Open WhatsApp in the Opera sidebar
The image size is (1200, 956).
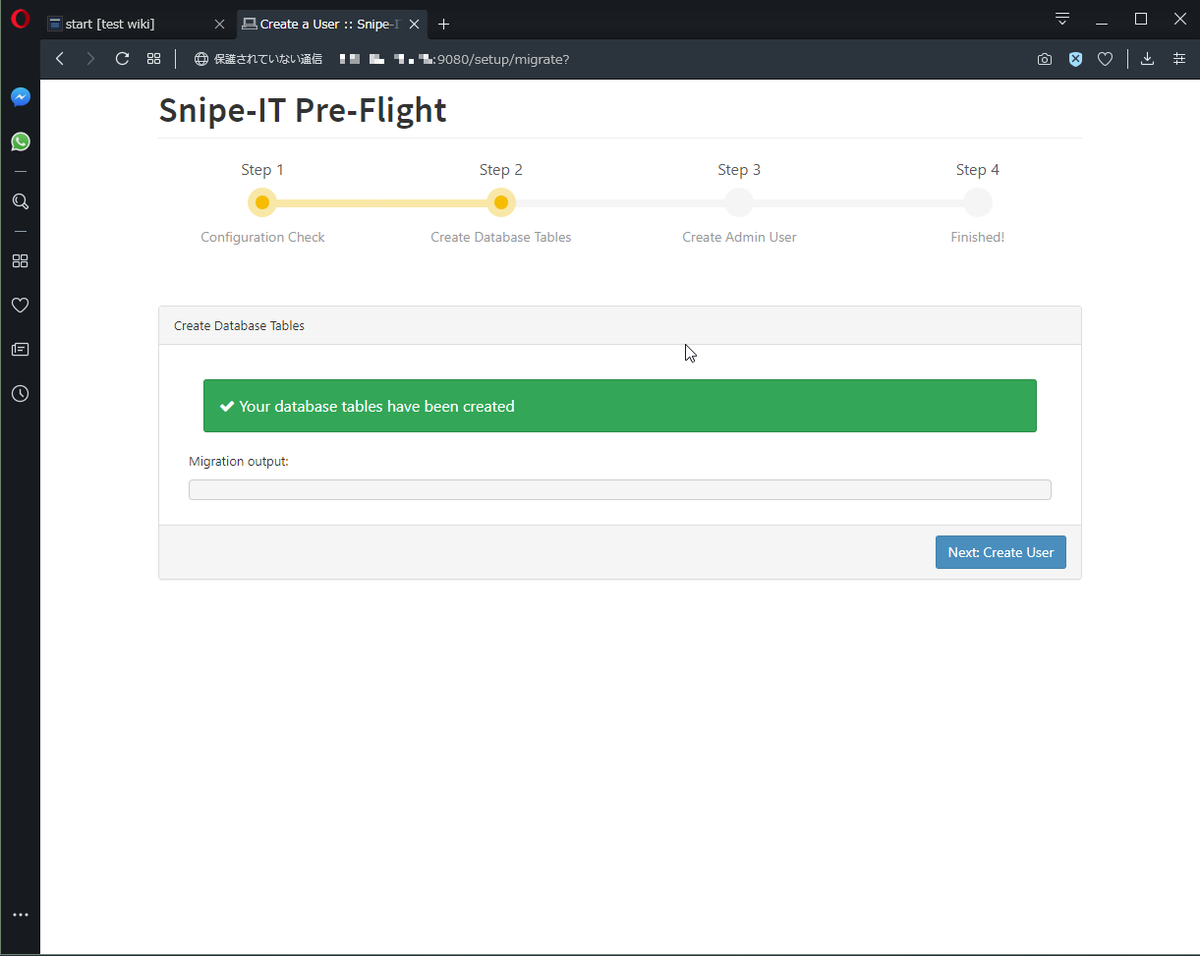pos(20,141)
